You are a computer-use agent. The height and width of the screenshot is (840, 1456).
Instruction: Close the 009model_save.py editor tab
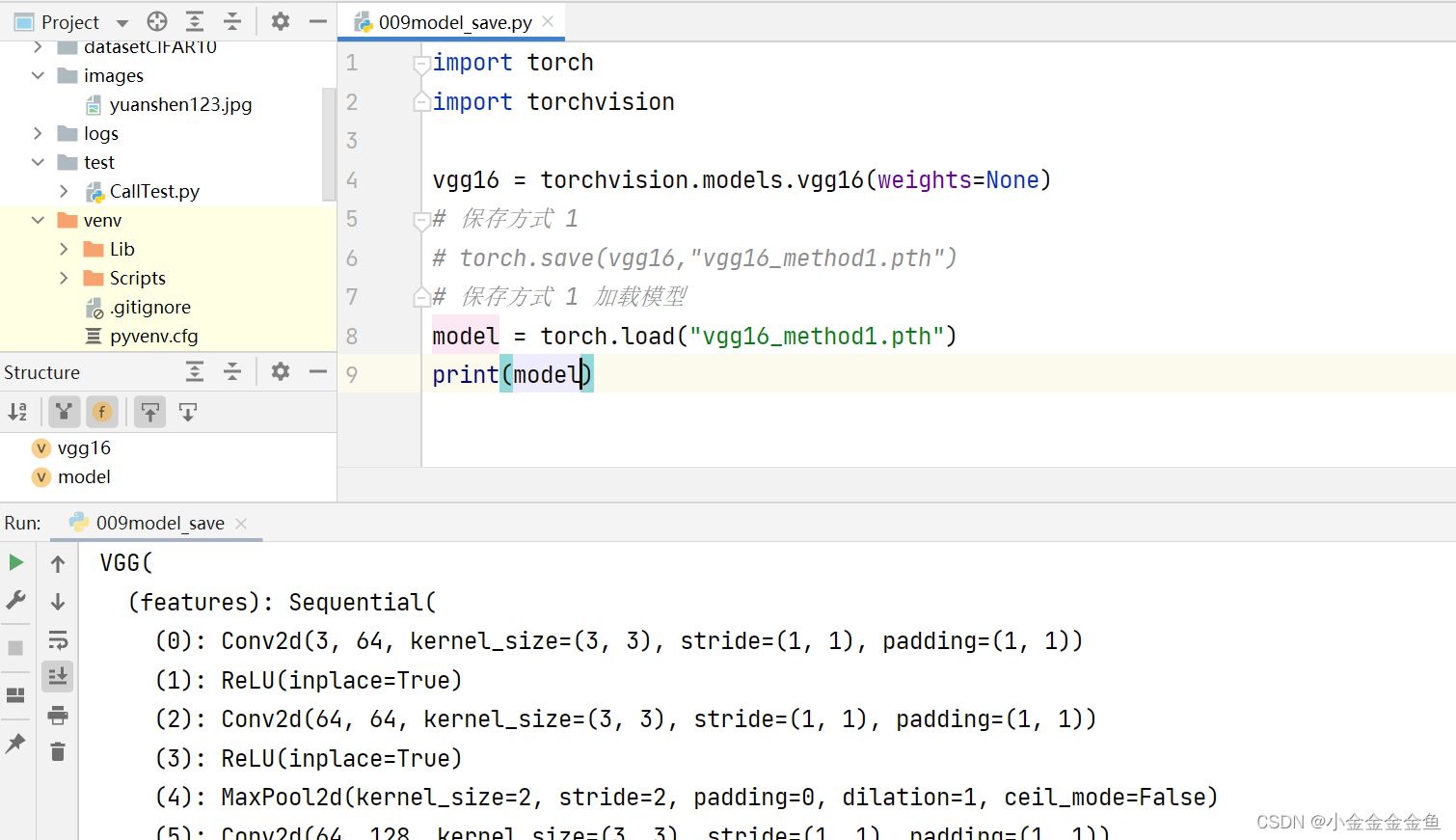pyautogui.click(x=548, y=21)
